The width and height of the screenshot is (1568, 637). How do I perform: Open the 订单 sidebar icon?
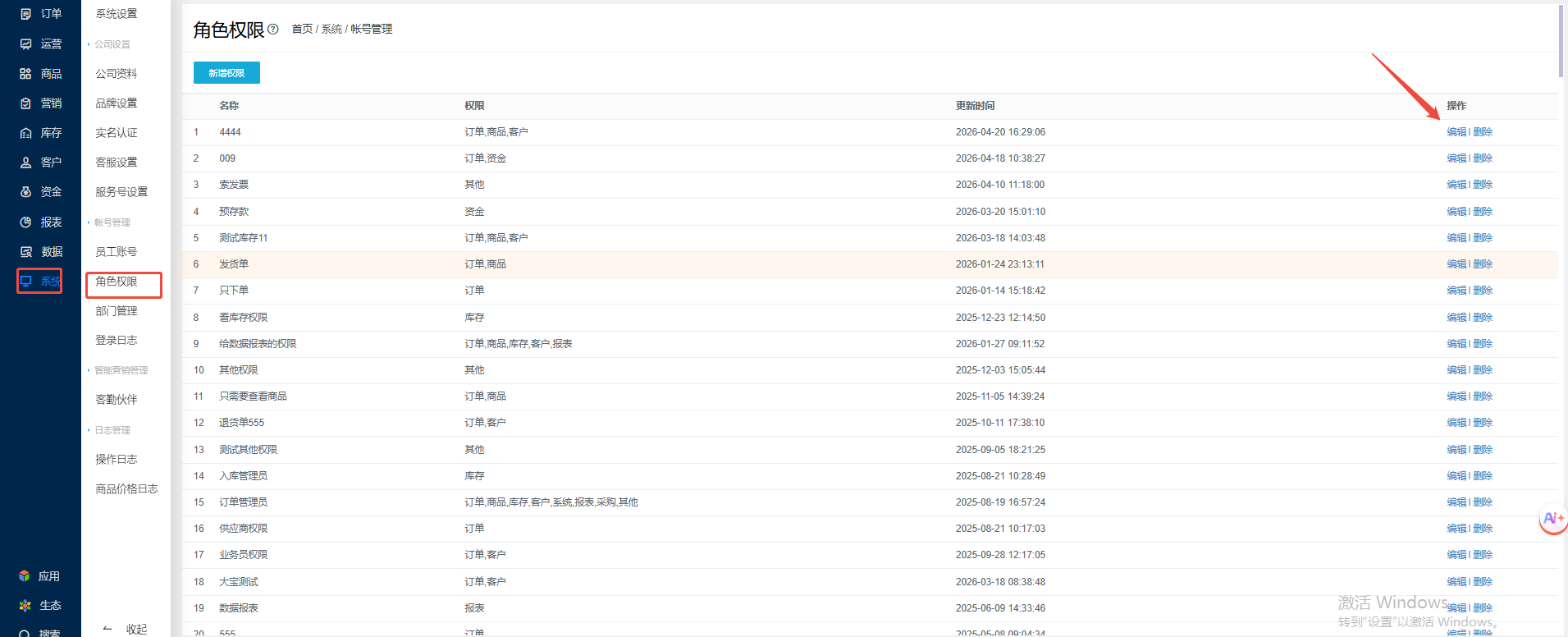[x=25, y=14]
